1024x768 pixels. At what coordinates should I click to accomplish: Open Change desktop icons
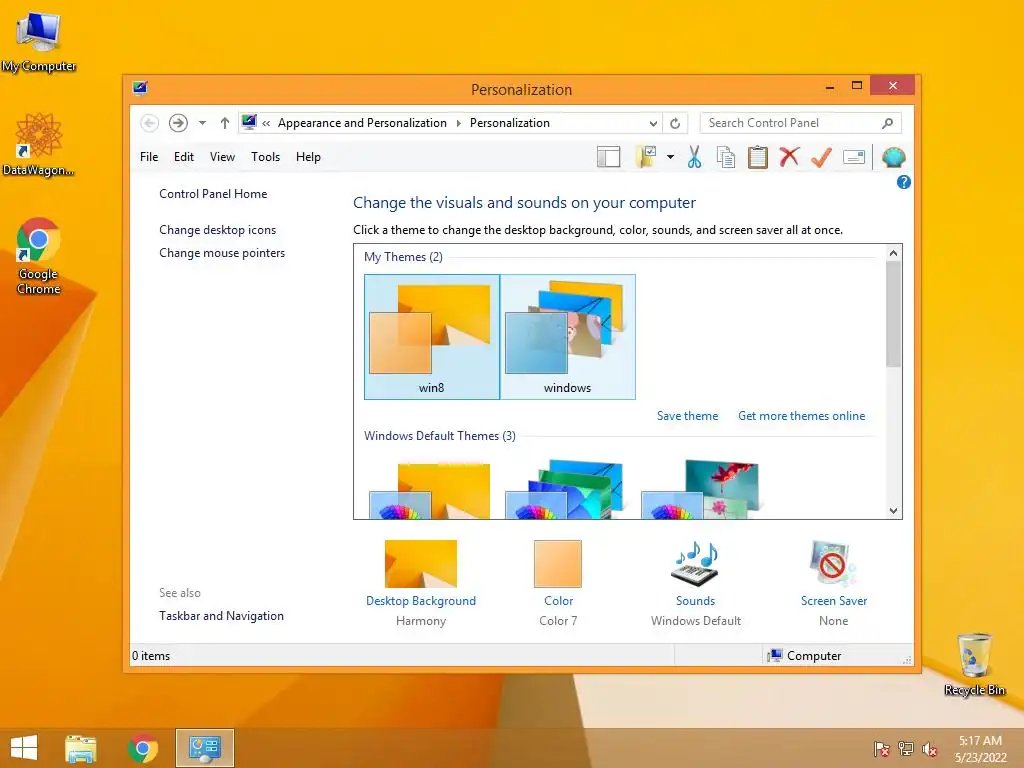(217, 230)
